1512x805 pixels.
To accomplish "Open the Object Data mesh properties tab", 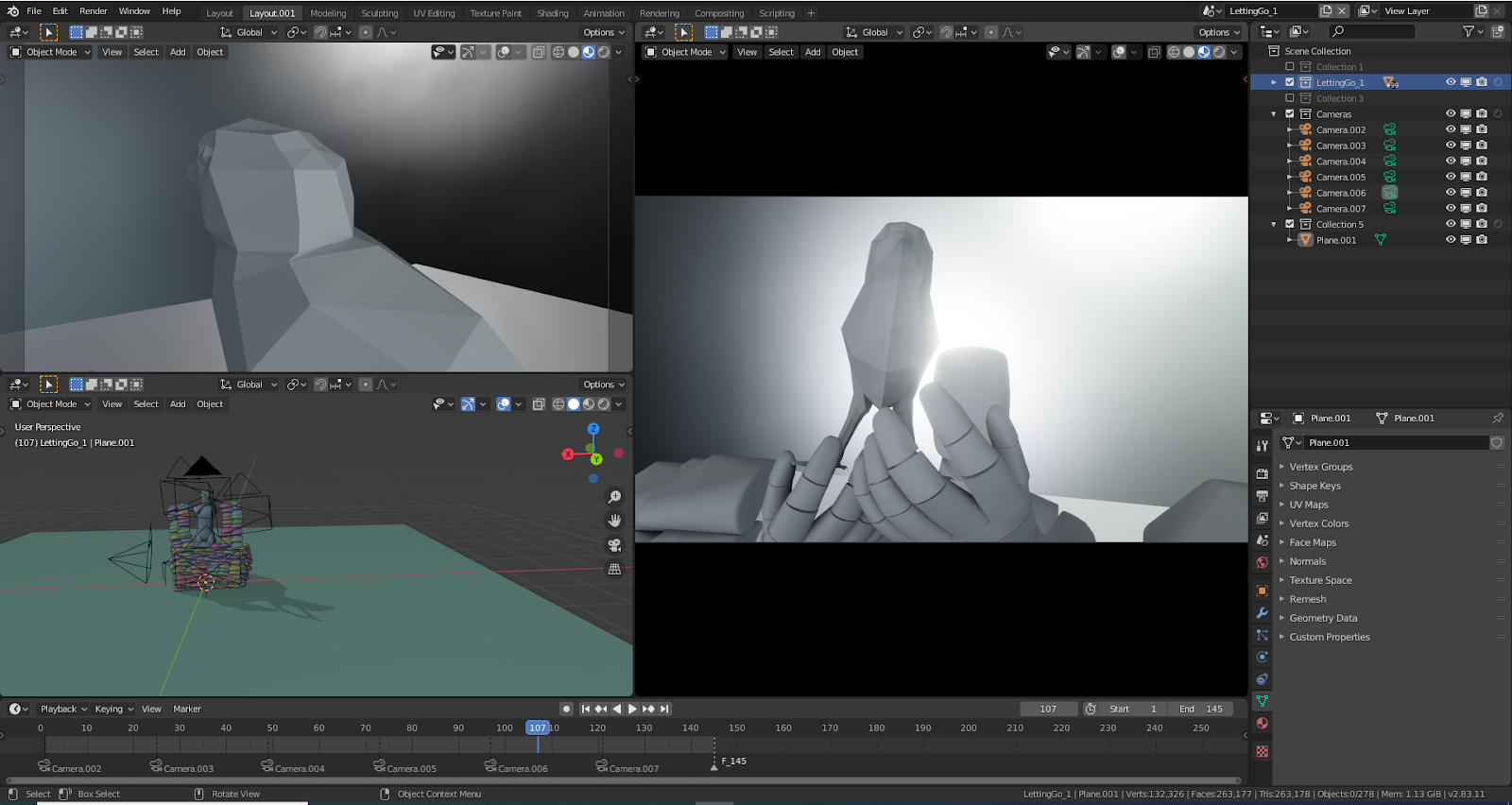I will pyautogui.click(x=1262, y=701).
